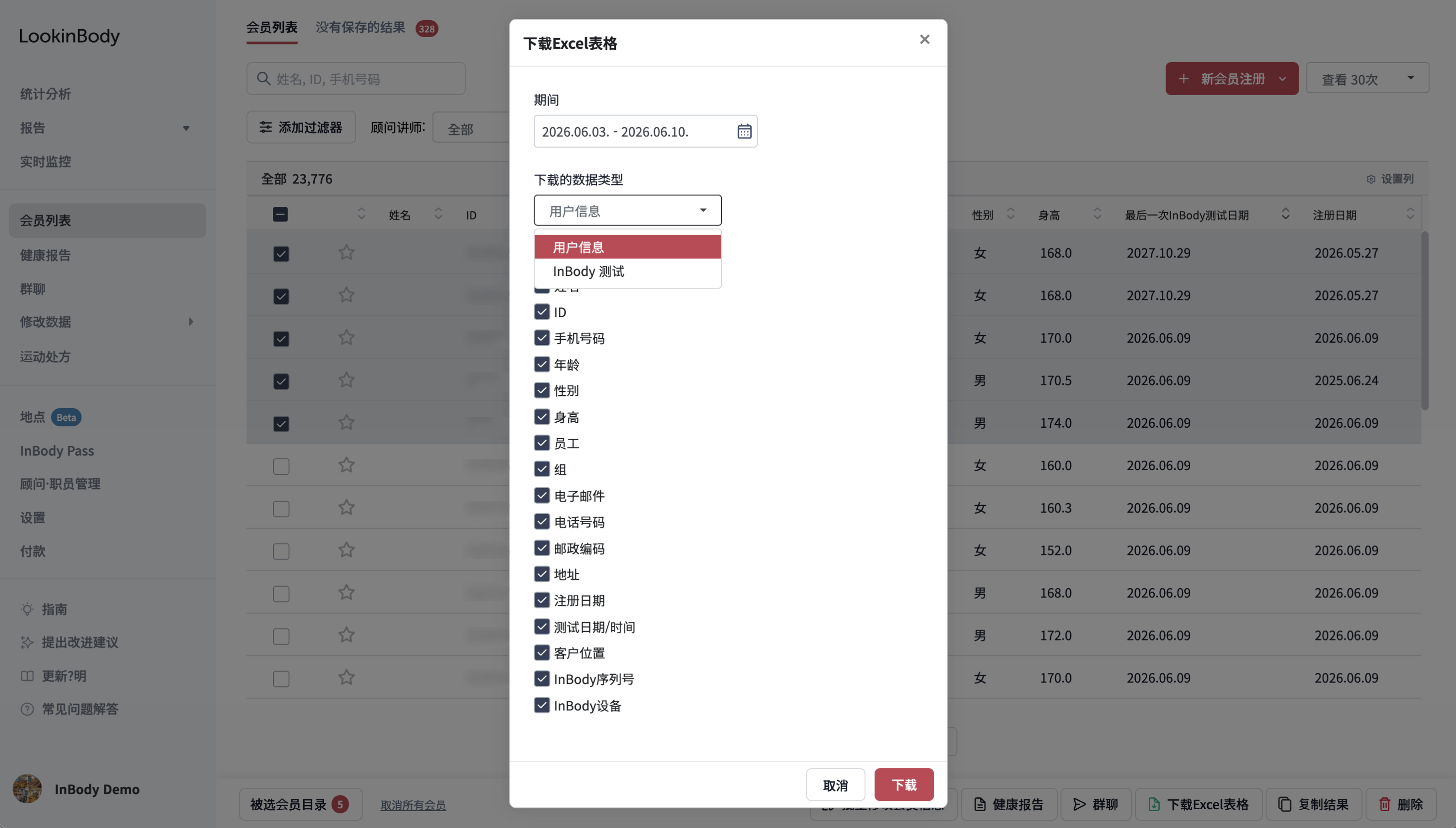
Task: Expand the 报告 sidebar menu arrow
Action: (186, 128)
